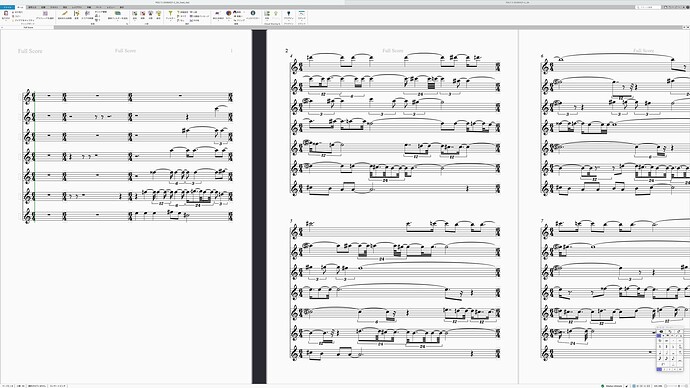Click the note icon in status bar

tap(627, 386)
